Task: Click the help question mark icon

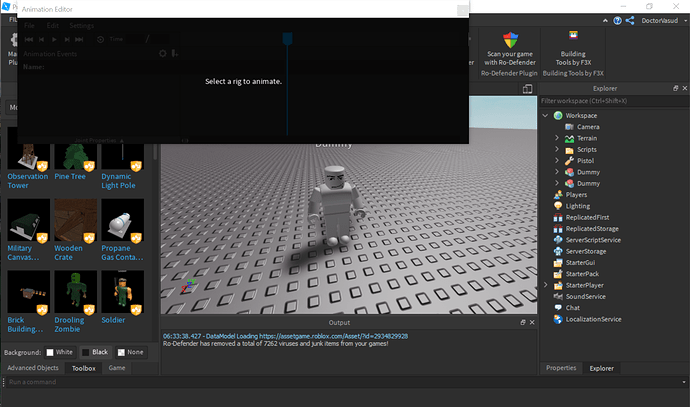Action: tap(617, 21)
